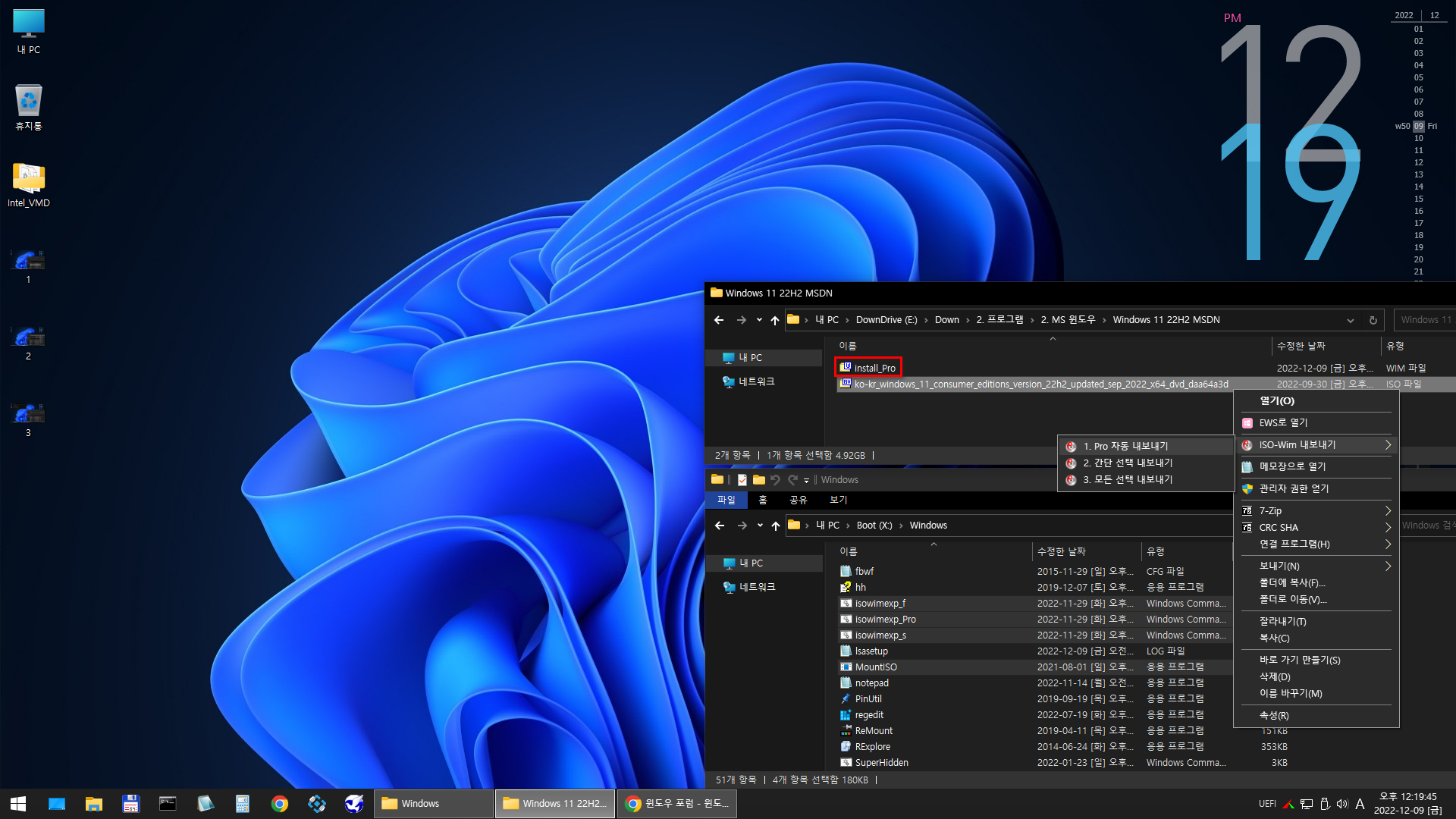Screen dimensions: 1456x819
Task: Expand the 보내기(N) submenu
Action: 1316,566
